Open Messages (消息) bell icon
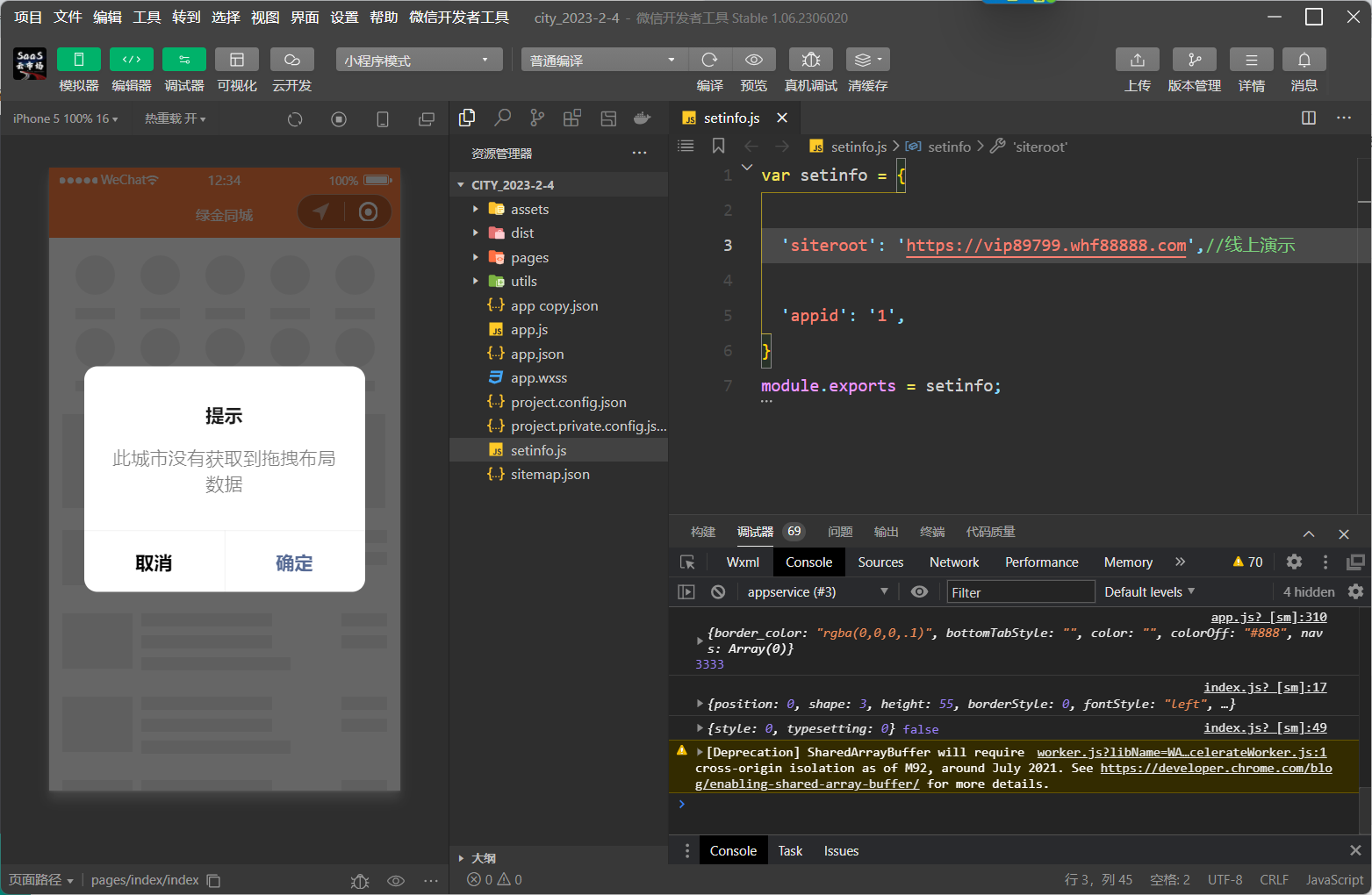This screenshot has height=895, width=1372. 1304,59
